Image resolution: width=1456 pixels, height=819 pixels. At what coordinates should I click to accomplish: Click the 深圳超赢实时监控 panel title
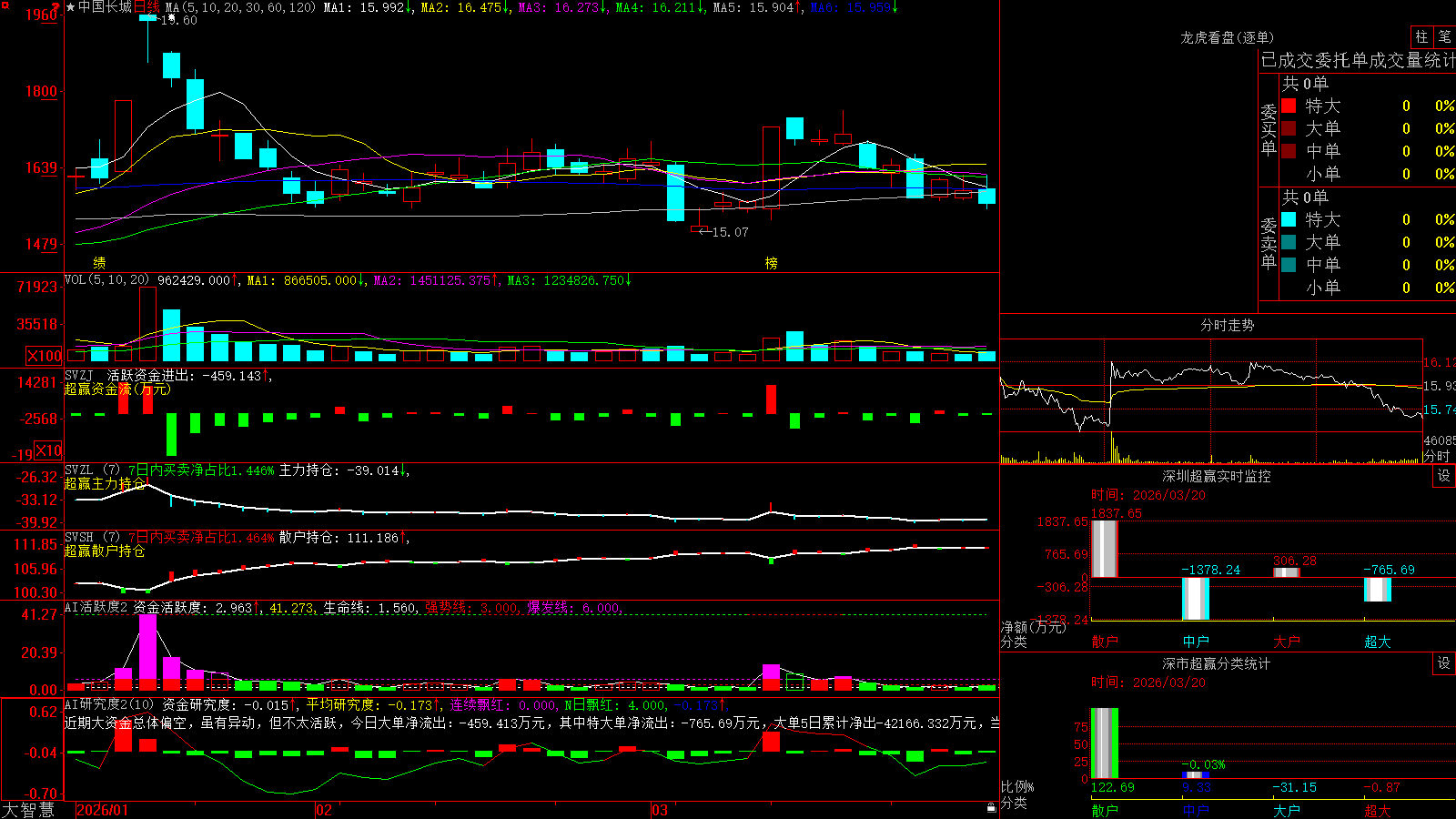point(1216,476)
